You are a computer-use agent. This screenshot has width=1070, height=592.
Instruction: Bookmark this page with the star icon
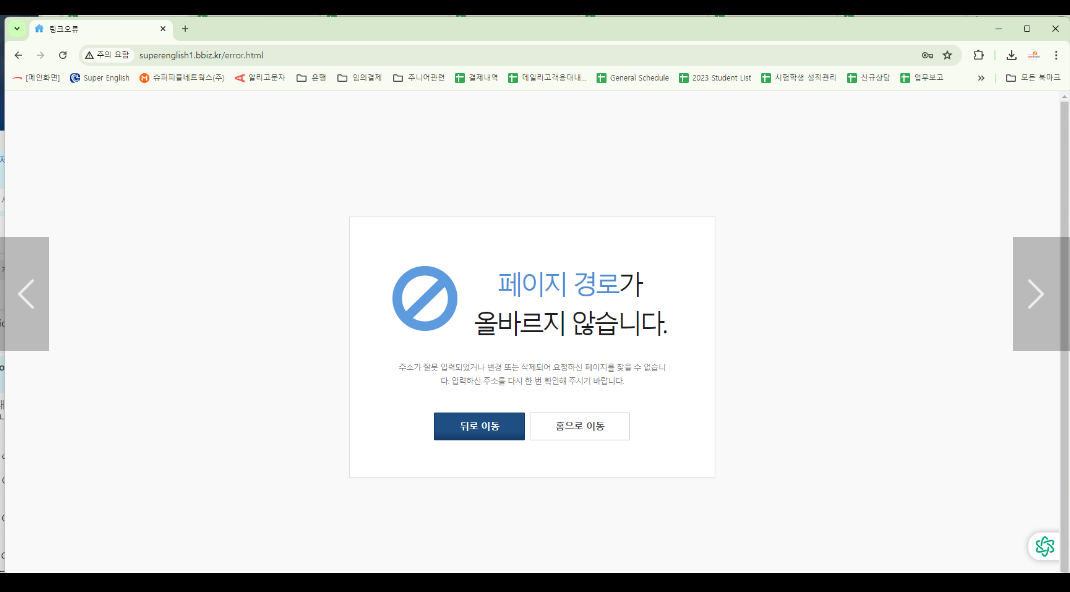point(947,55)
